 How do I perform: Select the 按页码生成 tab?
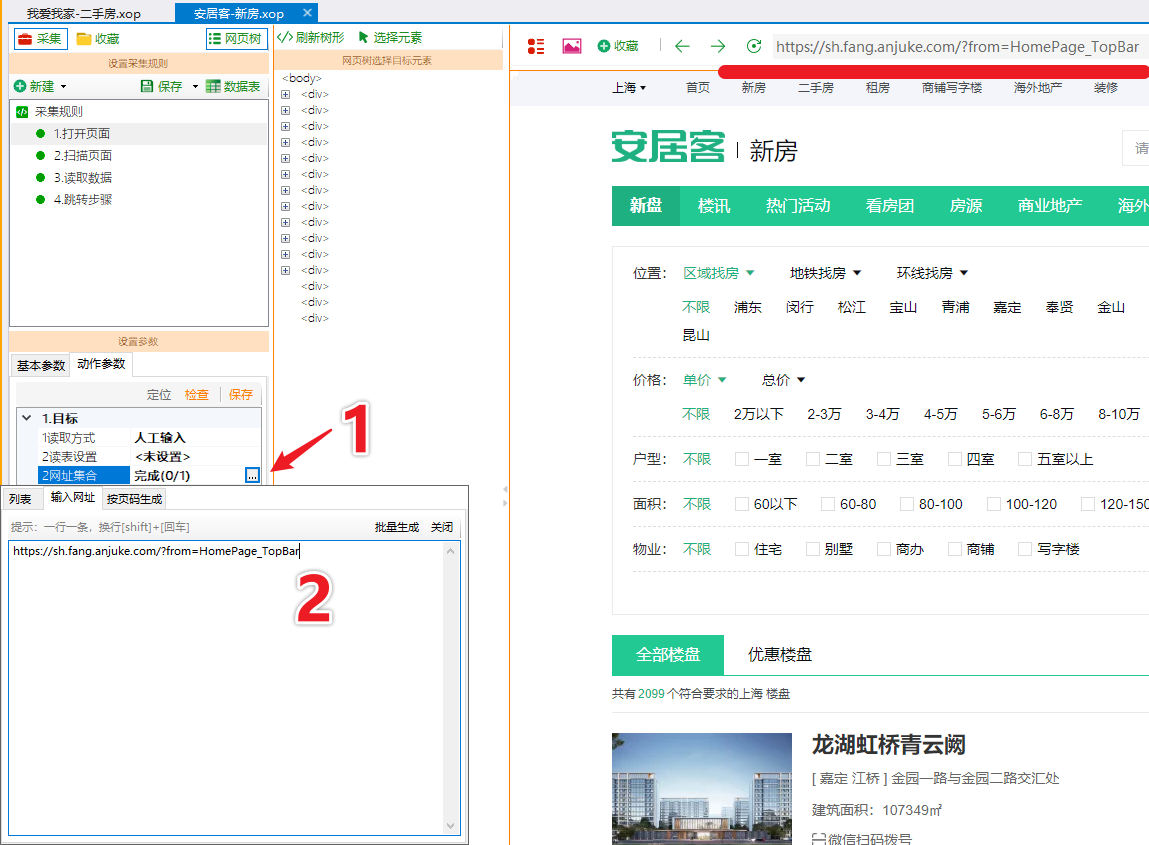[134, 499]
